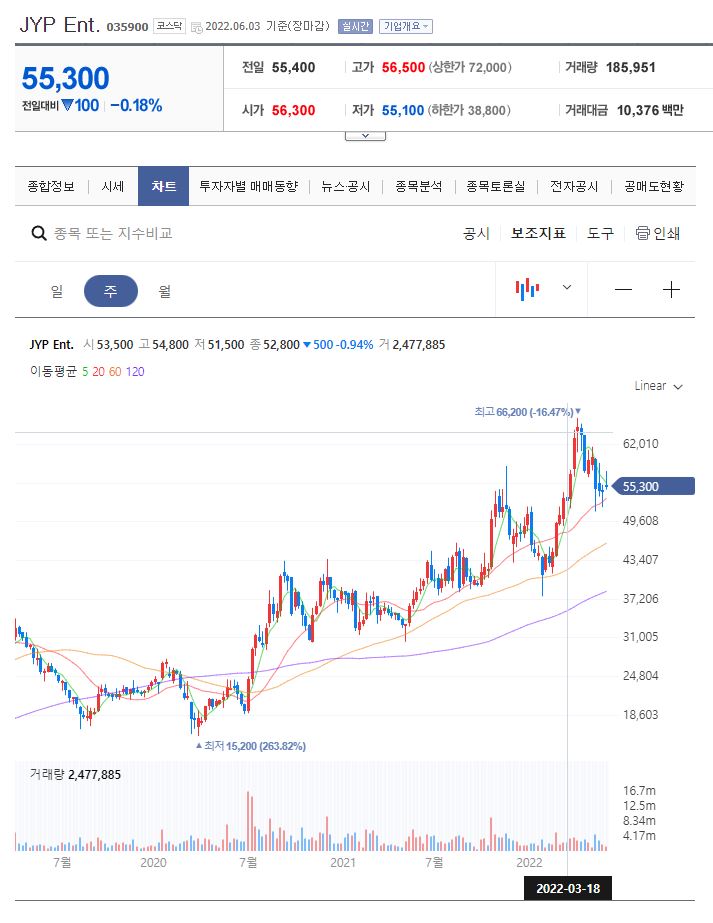Click the 2022-03-18 date marker
This screenshot has height=923, width=713.
[x=568, y=888]
